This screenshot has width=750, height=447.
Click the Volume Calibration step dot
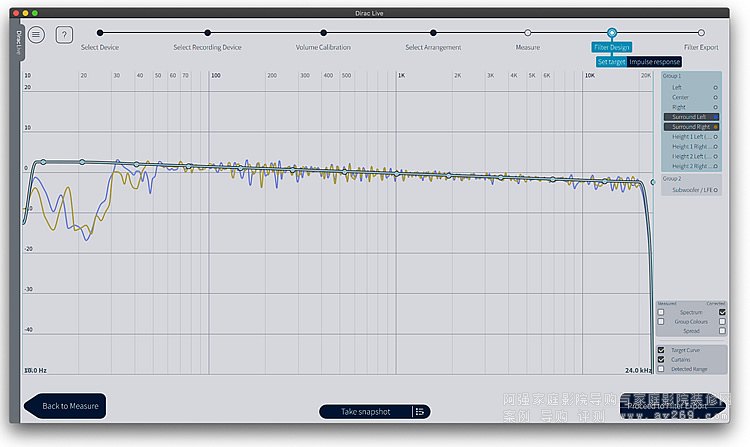(323, 33)
